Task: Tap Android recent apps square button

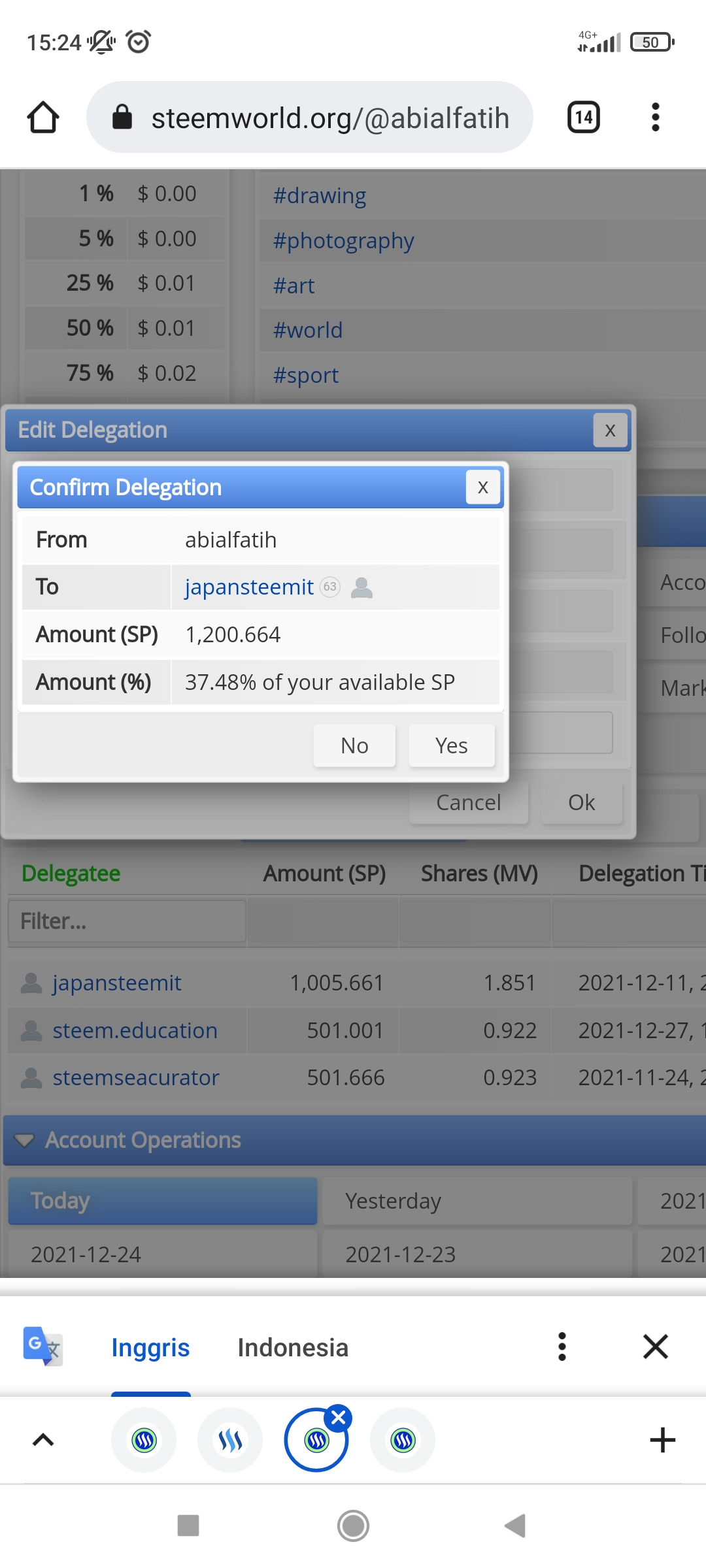Action: (x=188, y=1526)
